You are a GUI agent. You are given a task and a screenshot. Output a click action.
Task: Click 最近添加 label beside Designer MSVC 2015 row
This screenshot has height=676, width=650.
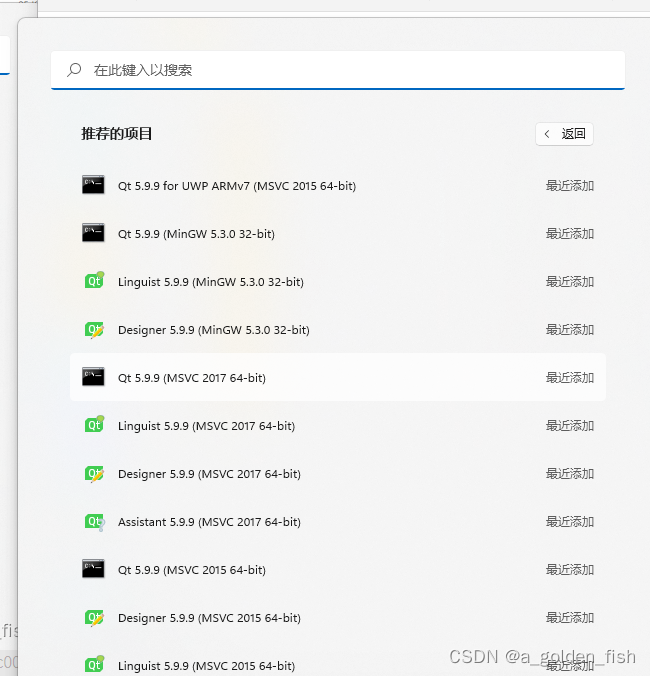tap(570, 618)
